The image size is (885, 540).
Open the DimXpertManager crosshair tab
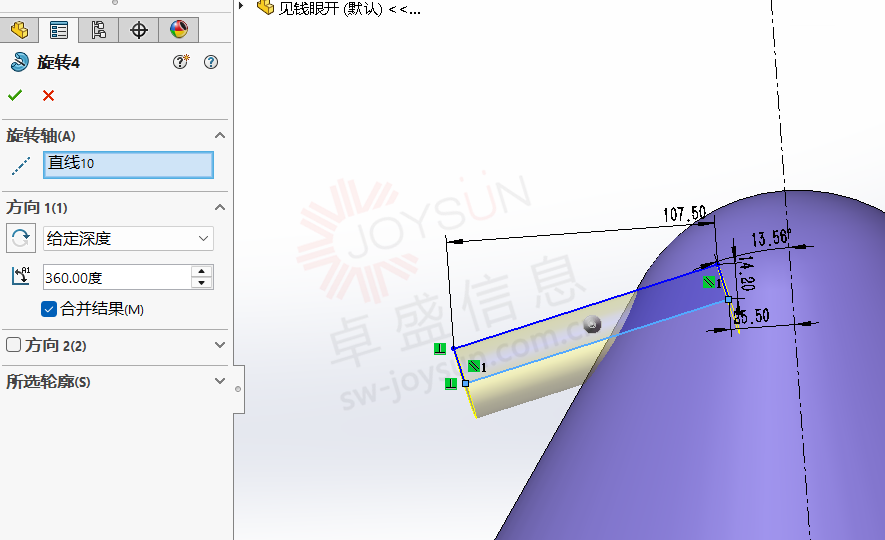pos(139,30)
